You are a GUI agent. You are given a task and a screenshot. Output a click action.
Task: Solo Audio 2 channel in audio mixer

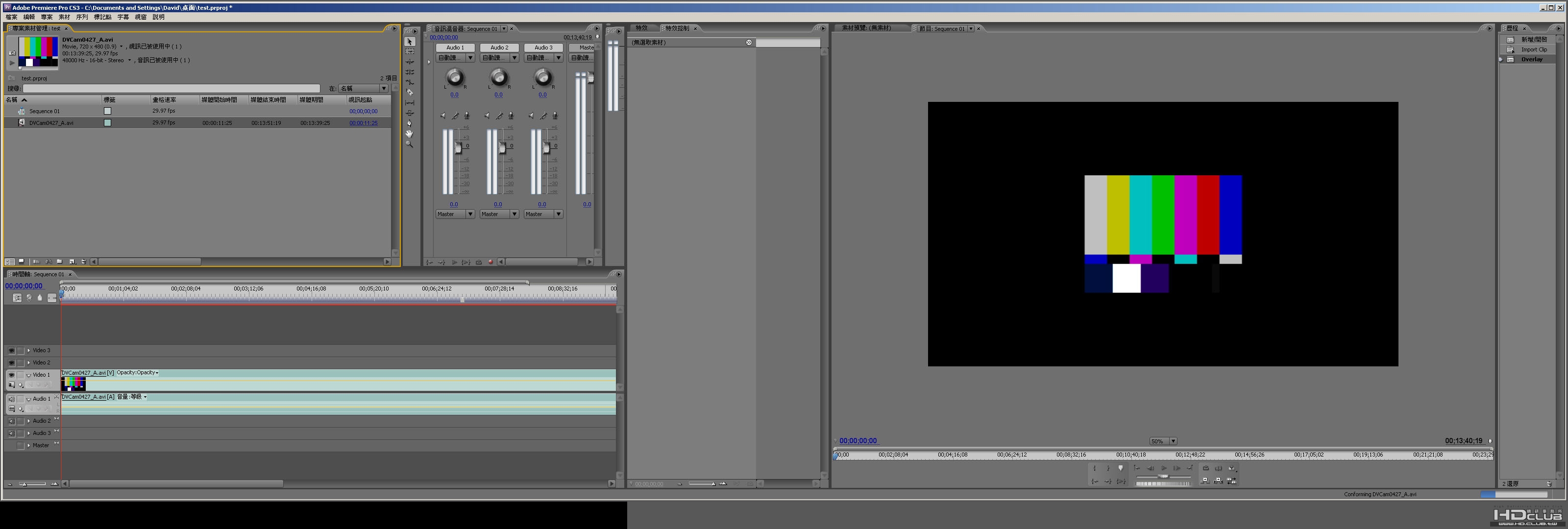pyautogui.click(x=499, y=116)
